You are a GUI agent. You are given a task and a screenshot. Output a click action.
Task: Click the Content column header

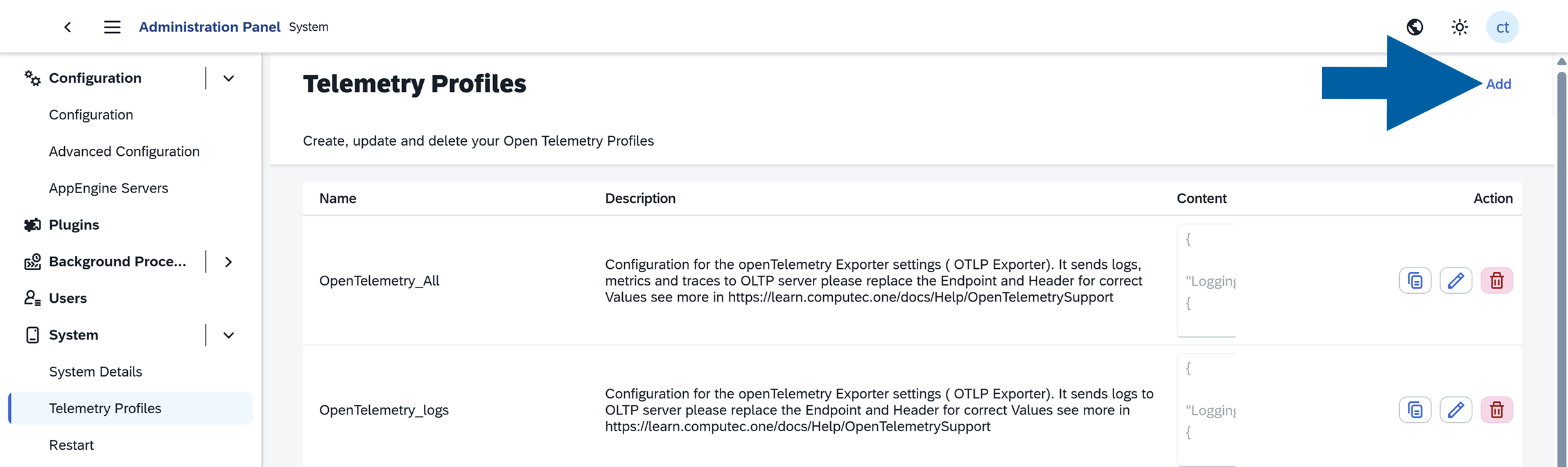1201,198
